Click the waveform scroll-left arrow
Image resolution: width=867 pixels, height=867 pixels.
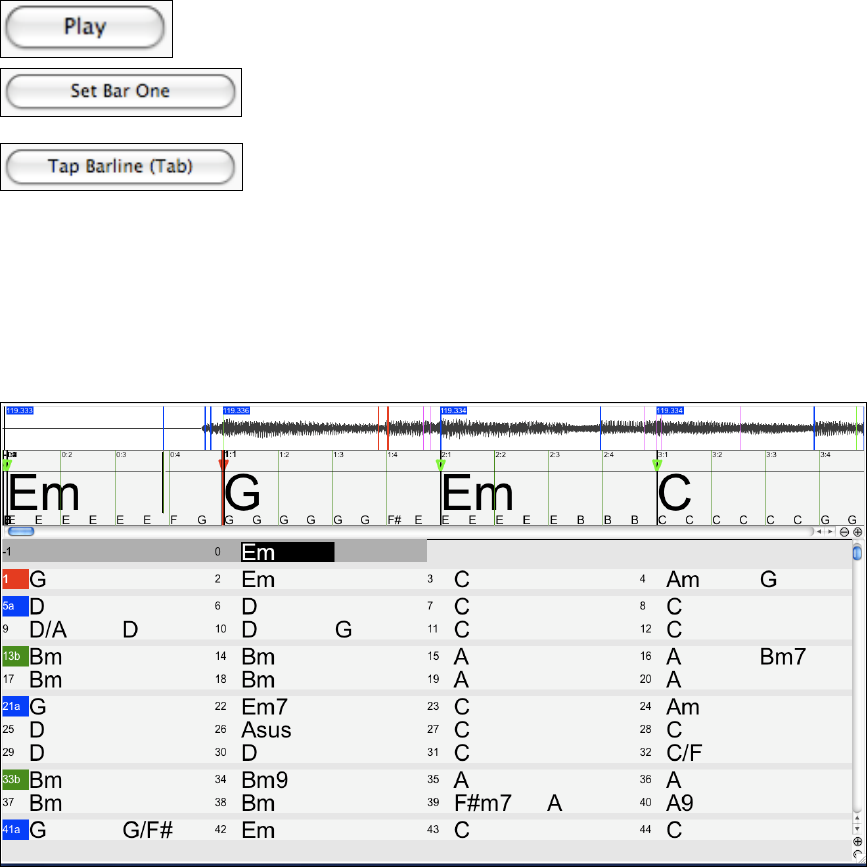(x=819, y=532)
